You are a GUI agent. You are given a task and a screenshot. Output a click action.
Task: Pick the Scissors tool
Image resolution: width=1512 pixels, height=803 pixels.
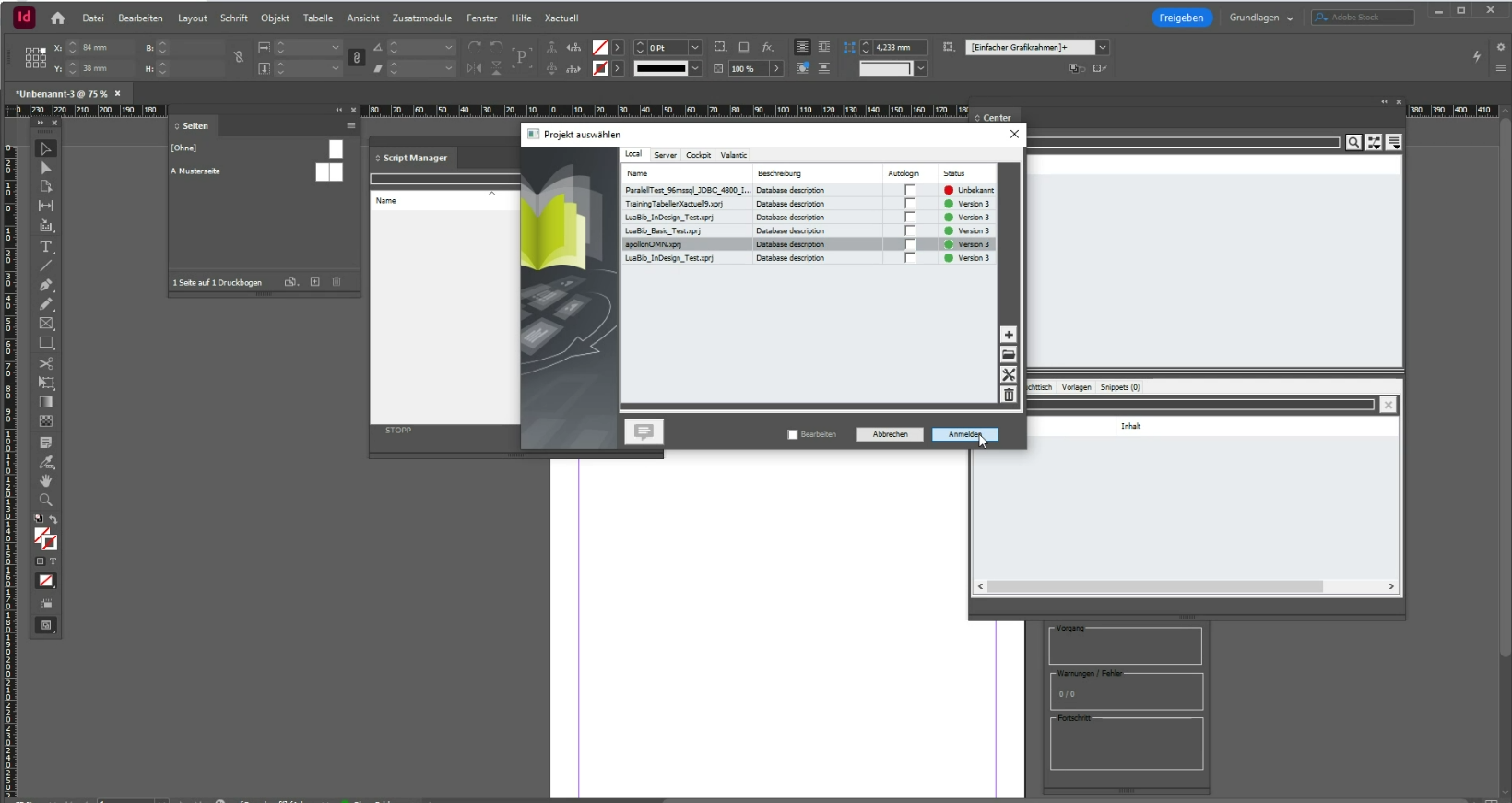tap(45, 363)
